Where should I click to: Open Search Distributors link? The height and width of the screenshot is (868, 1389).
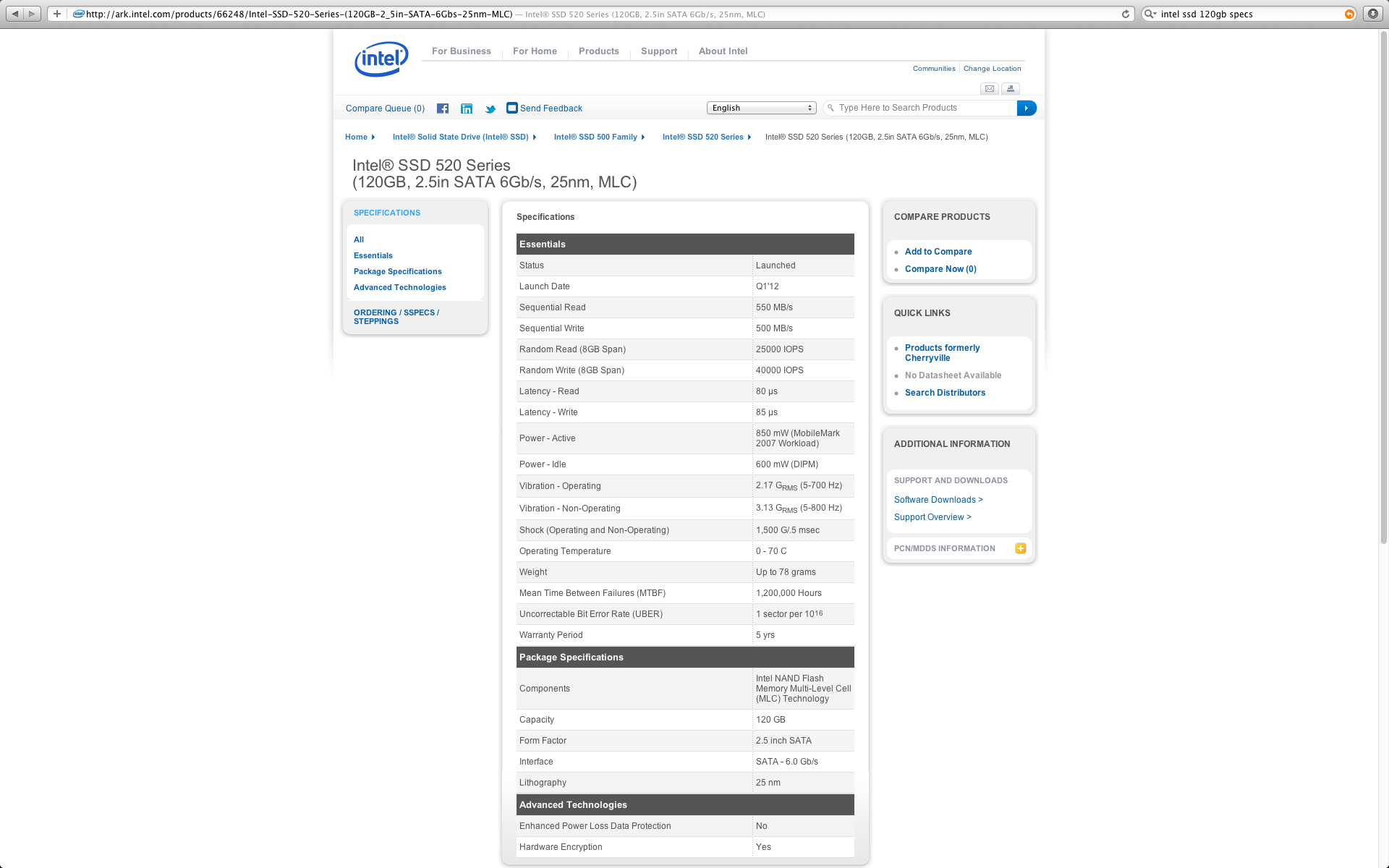click(x=944, y=393)
